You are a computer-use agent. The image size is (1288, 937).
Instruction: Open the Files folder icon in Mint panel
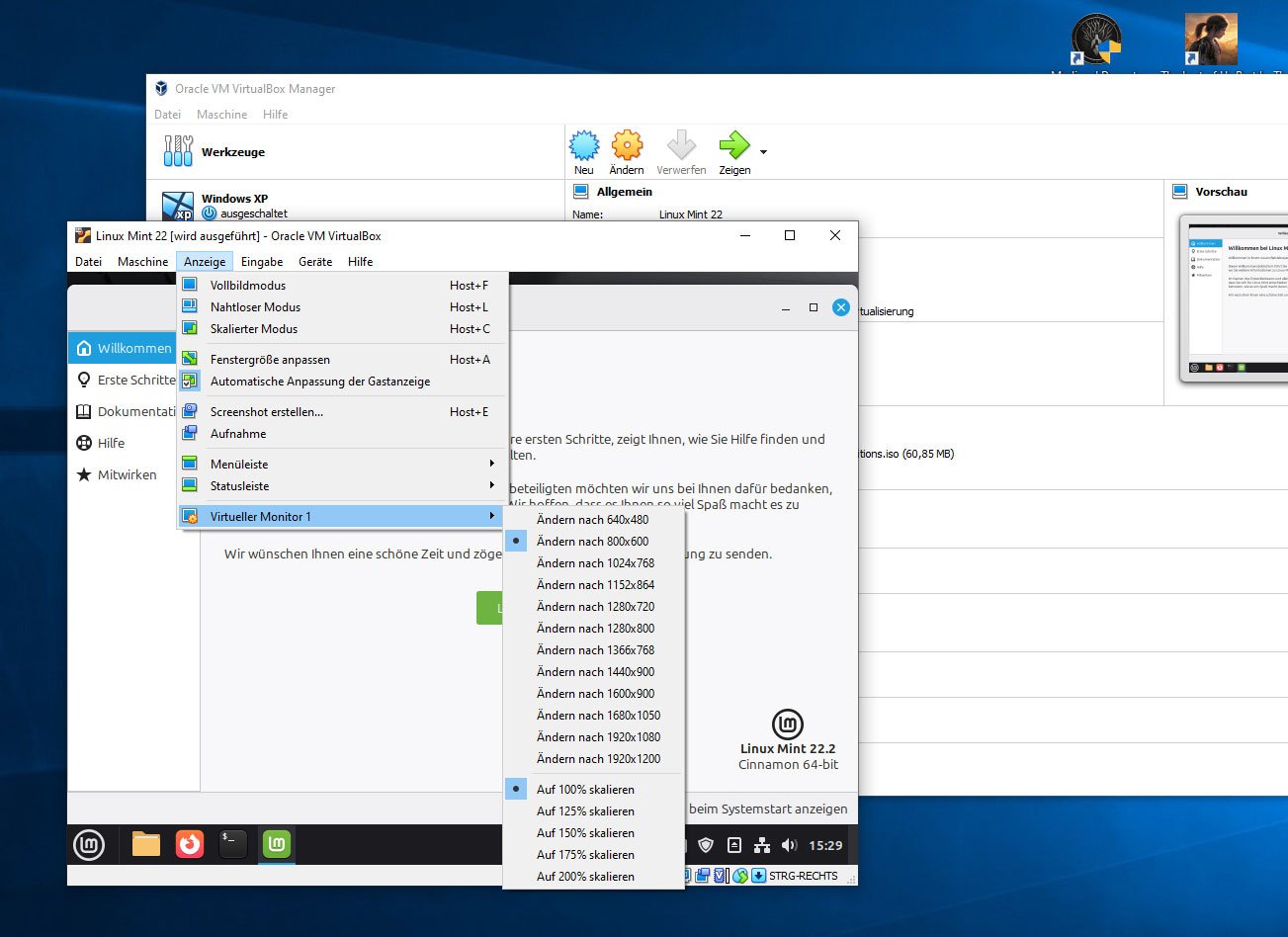point(146,844)
